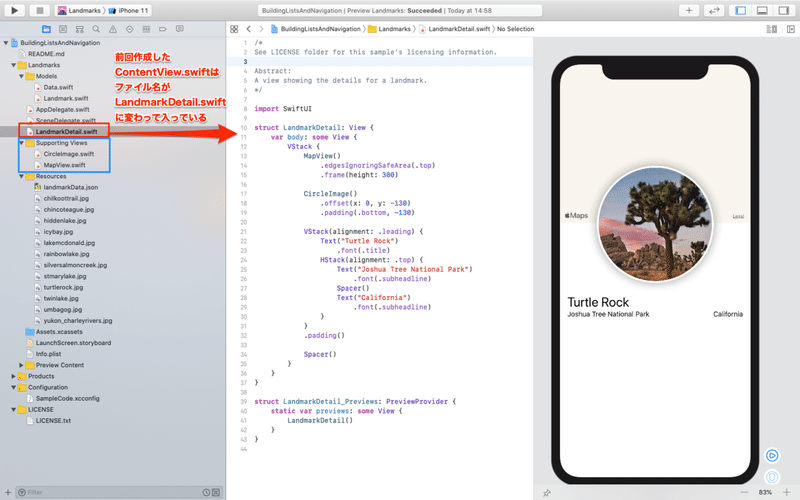800x500 pixels.
Task: Go back in editor history
Action: tap(249, 29)
